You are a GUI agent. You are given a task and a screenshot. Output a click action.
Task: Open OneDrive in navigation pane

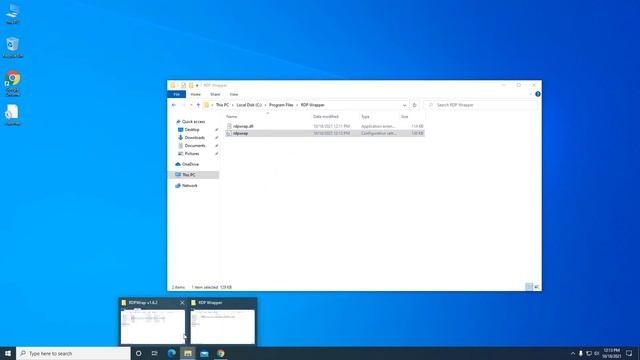[190, 164]
